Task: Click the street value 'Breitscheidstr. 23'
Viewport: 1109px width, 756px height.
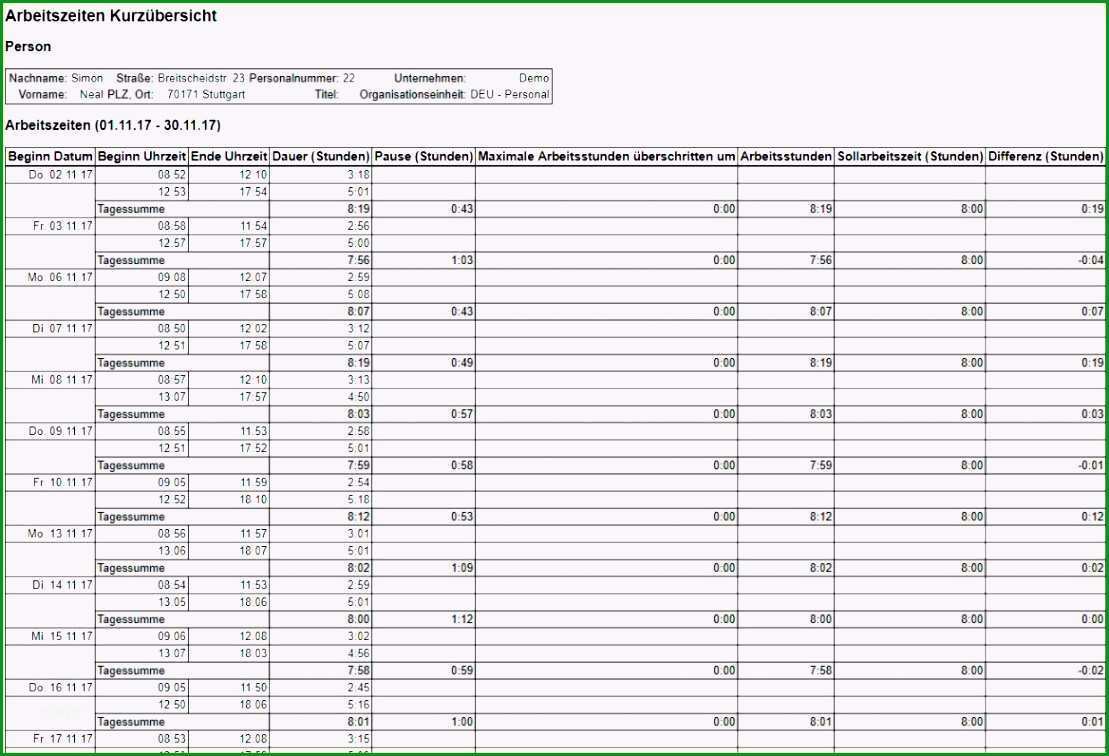Action: coord(201,78)
